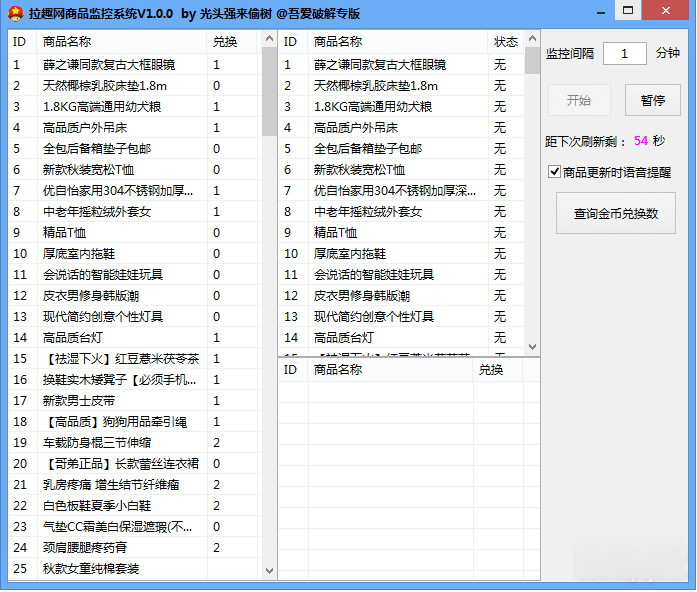Minimize the monitoring system window
697x592 pixels.
point(610,13)
